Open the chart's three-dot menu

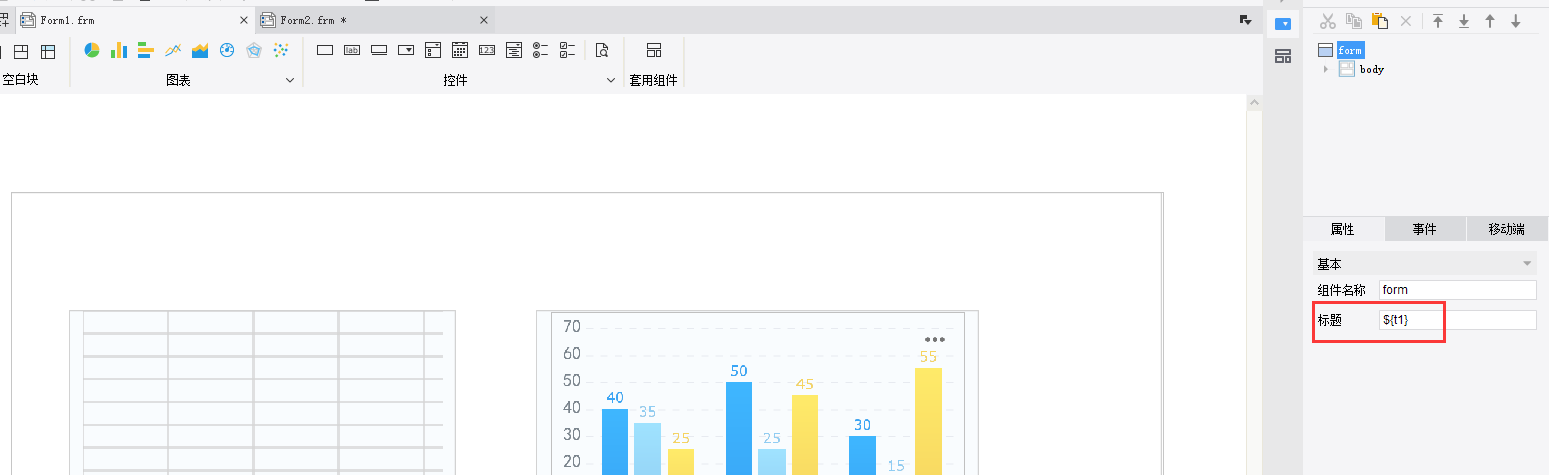934,340
